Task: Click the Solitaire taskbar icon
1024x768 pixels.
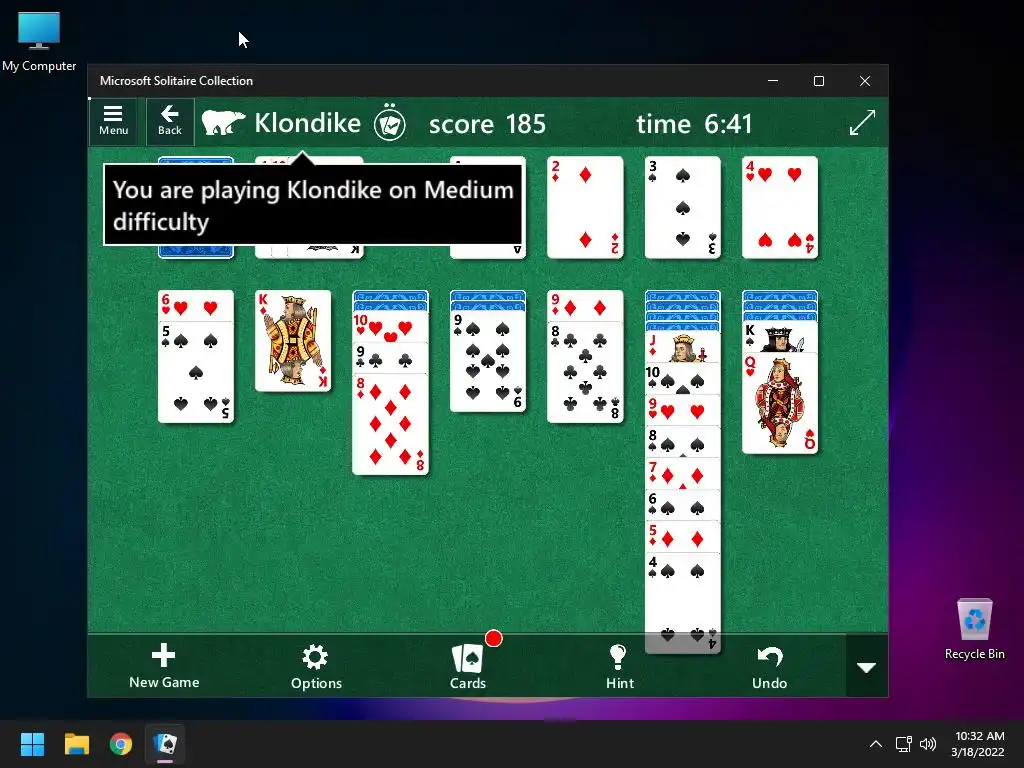Action: pyautogui.click(x=165, y=744)
